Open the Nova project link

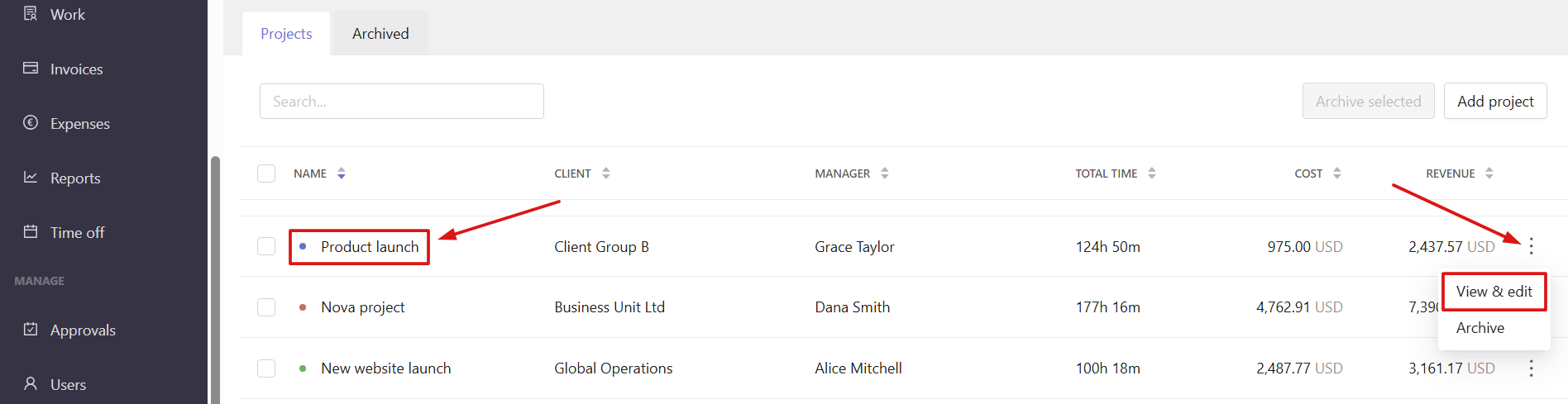362,307
